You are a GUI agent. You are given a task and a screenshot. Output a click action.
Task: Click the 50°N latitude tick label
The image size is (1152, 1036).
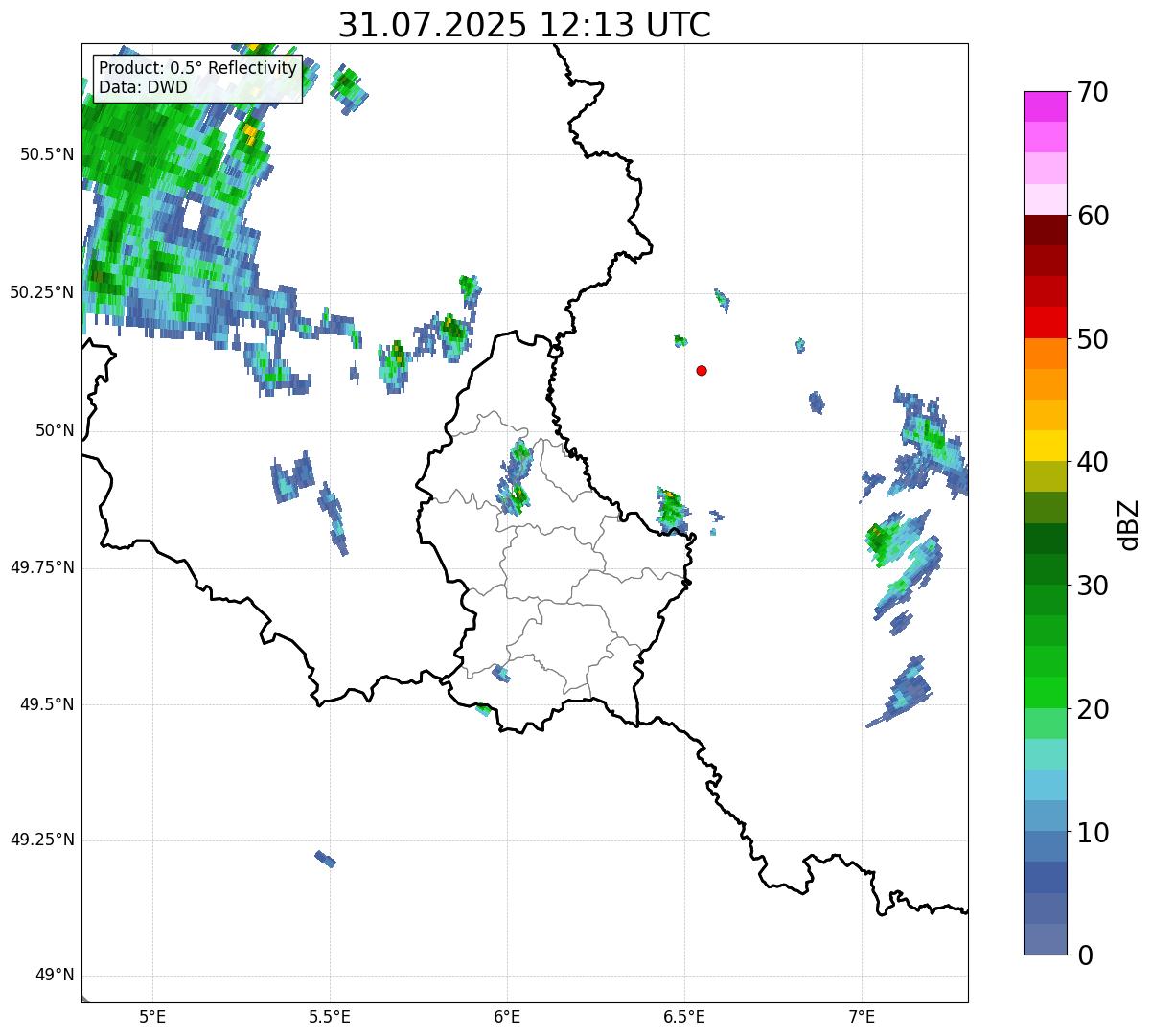coord(55,430)
